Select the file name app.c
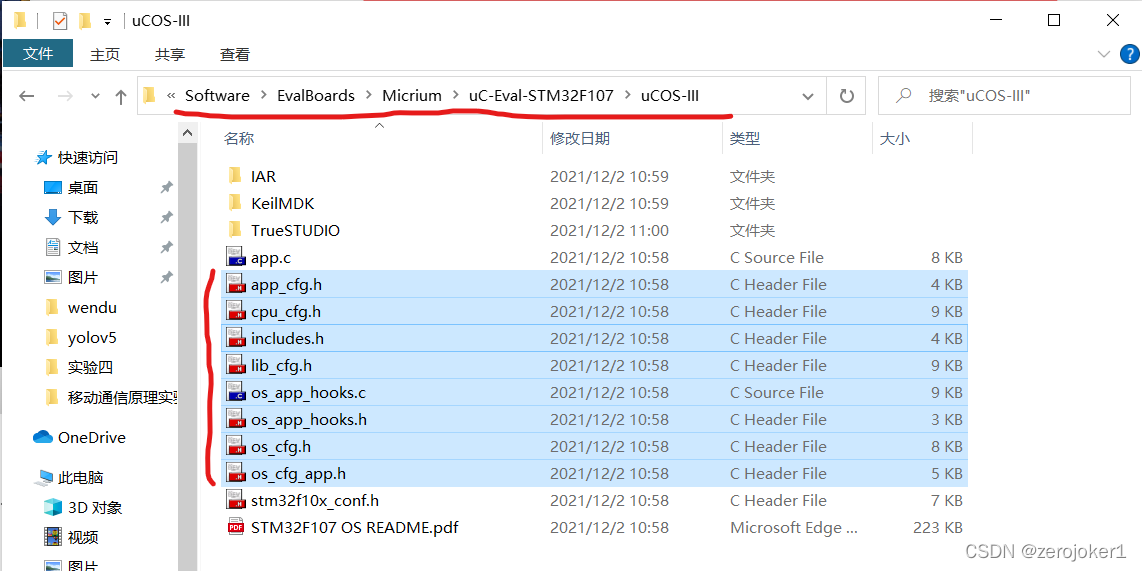 [271, 257]
